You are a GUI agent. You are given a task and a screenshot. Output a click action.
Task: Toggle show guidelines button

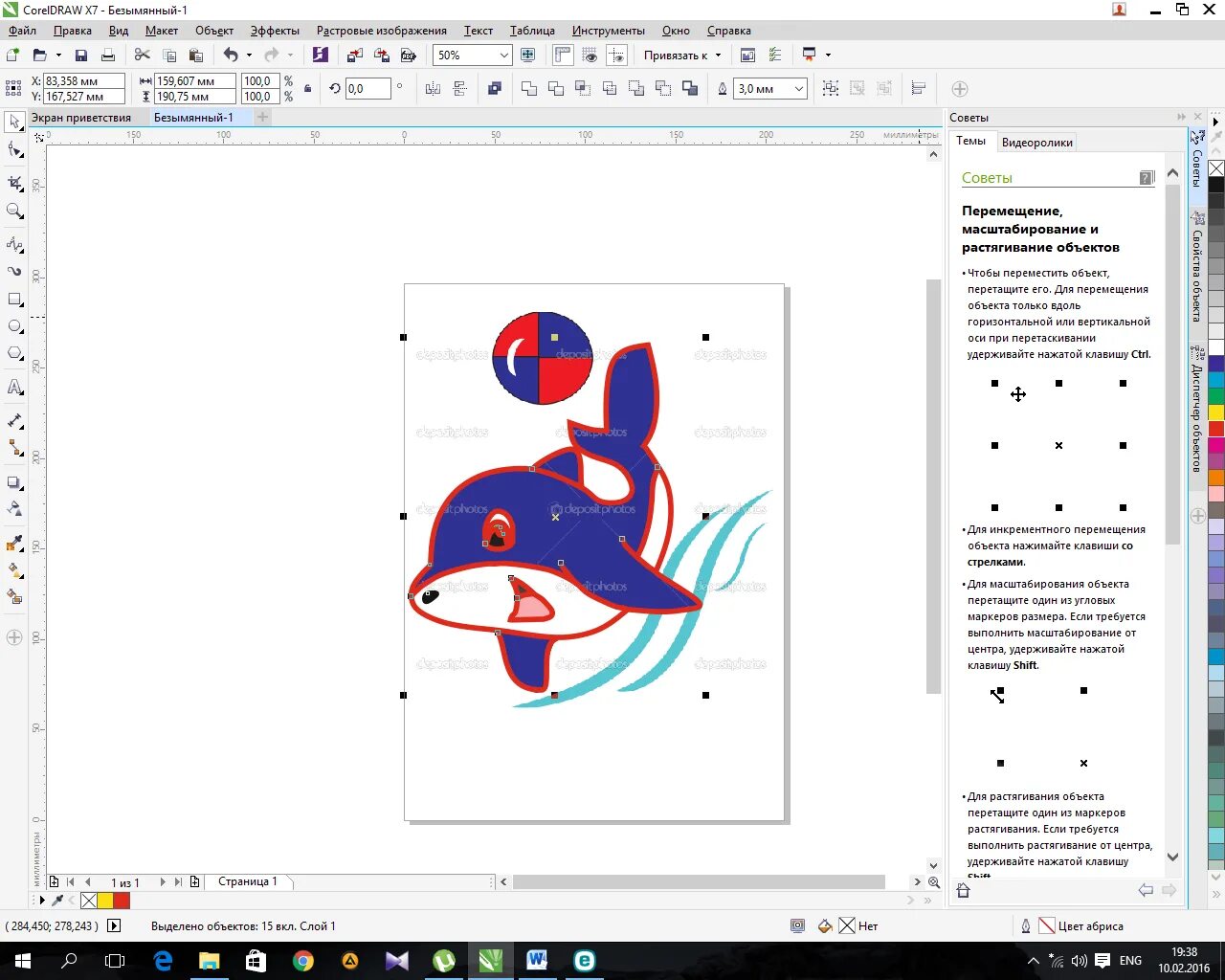617,56
